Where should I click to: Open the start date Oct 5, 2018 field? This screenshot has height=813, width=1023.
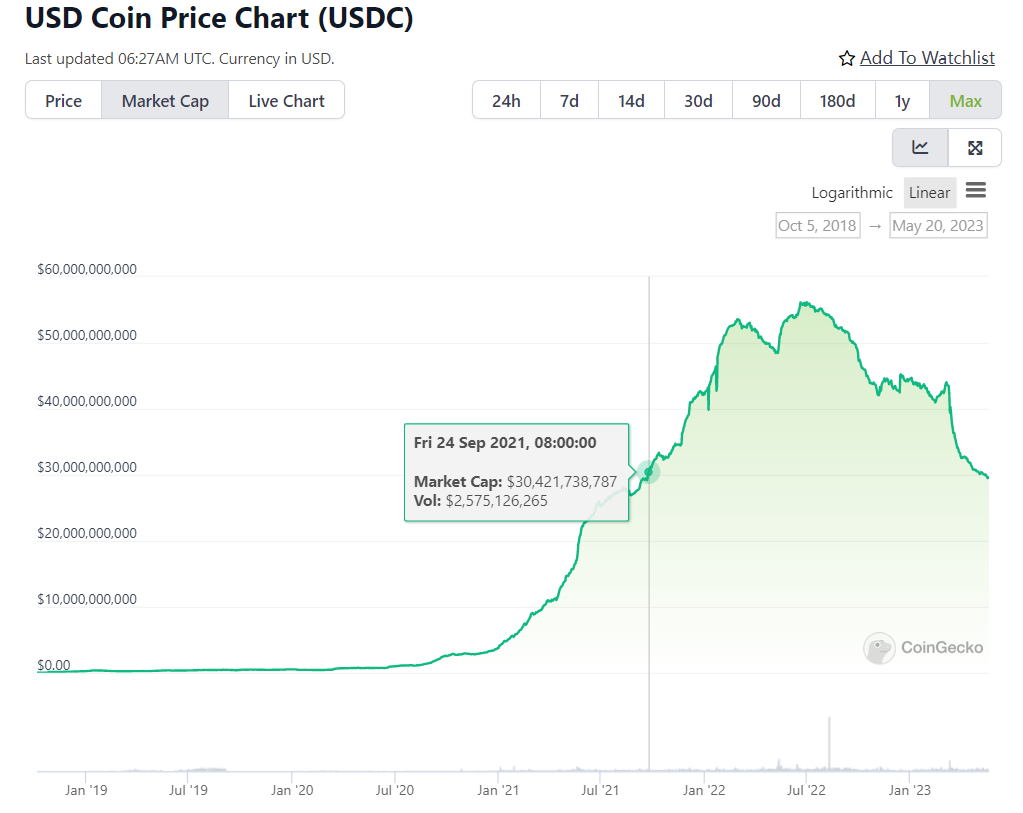818,225
